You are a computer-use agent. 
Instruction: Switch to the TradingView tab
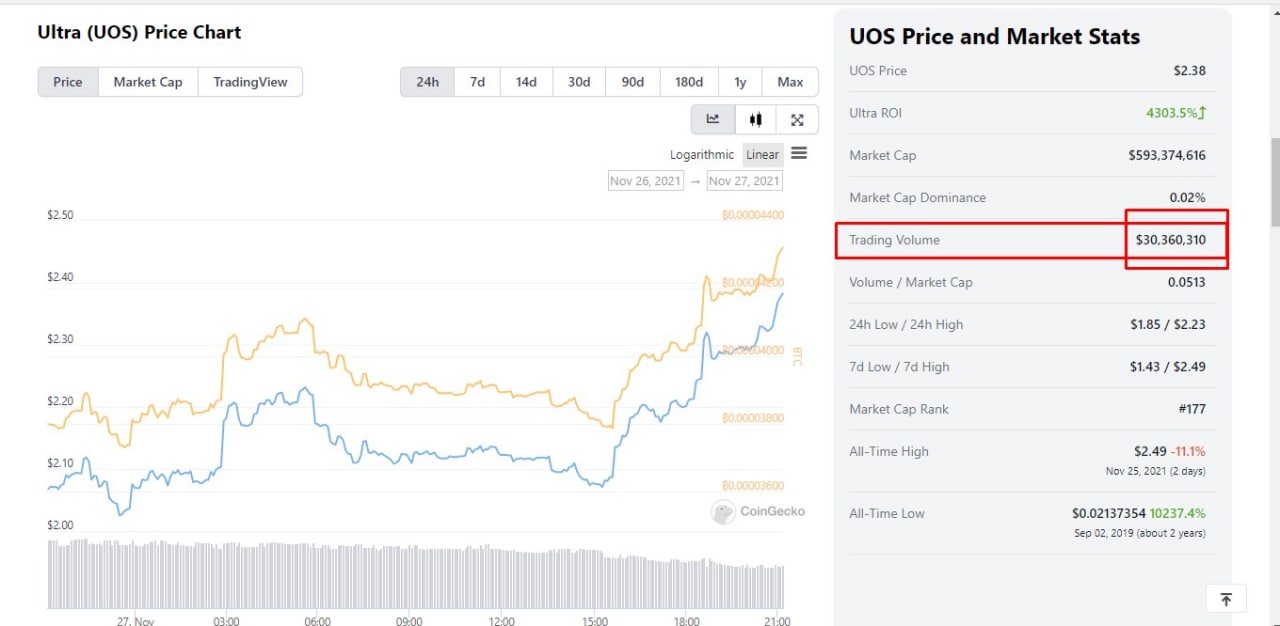coord(250,82)
